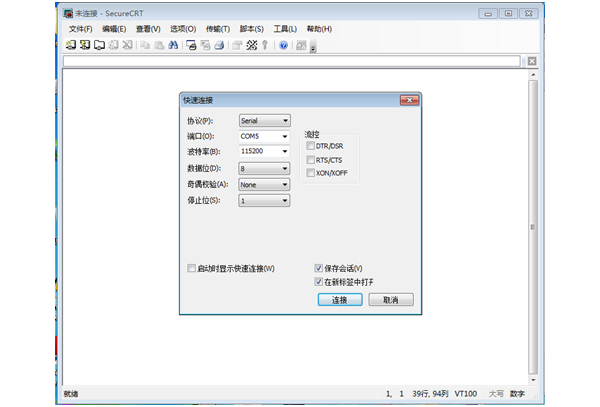
Task: Open the Help question mark icon
Action: coord(283,46)
